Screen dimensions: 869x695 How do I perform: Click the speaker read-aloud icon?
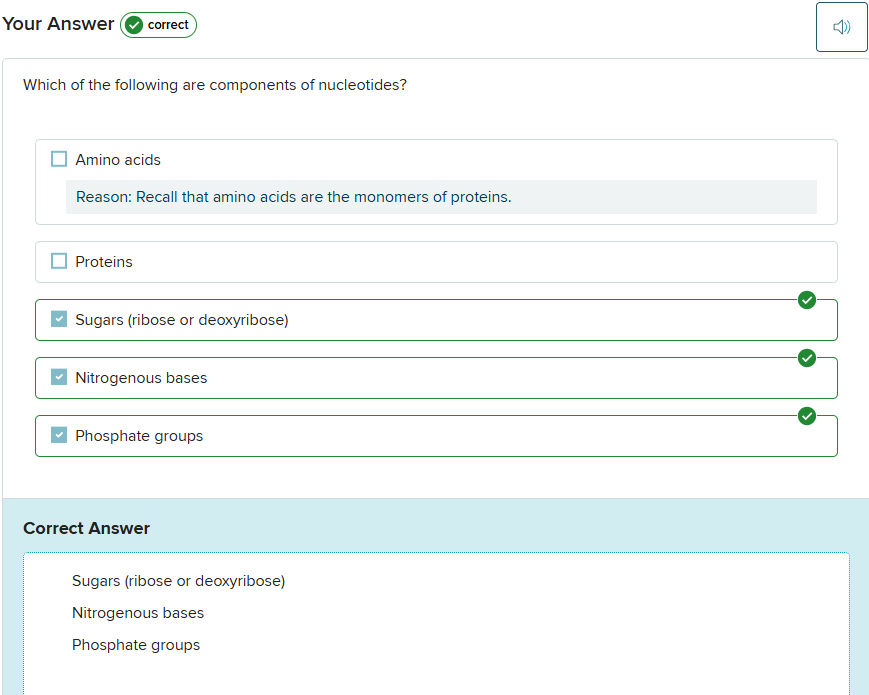point(841,27)
